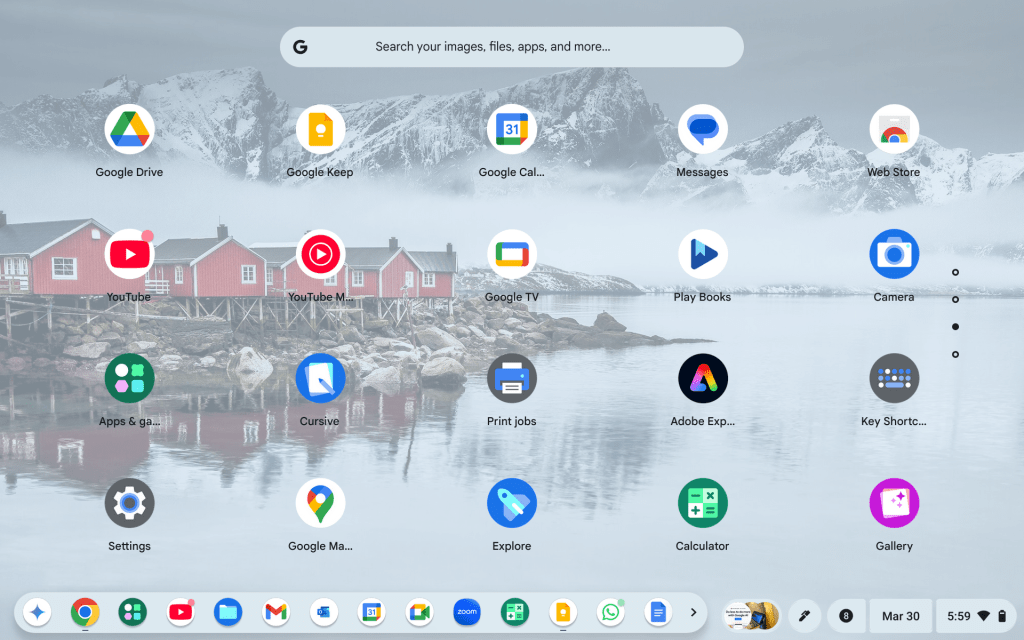1024x640 pixels.
Task: Launch the Play Books app
Action: [x=702, y=255]
